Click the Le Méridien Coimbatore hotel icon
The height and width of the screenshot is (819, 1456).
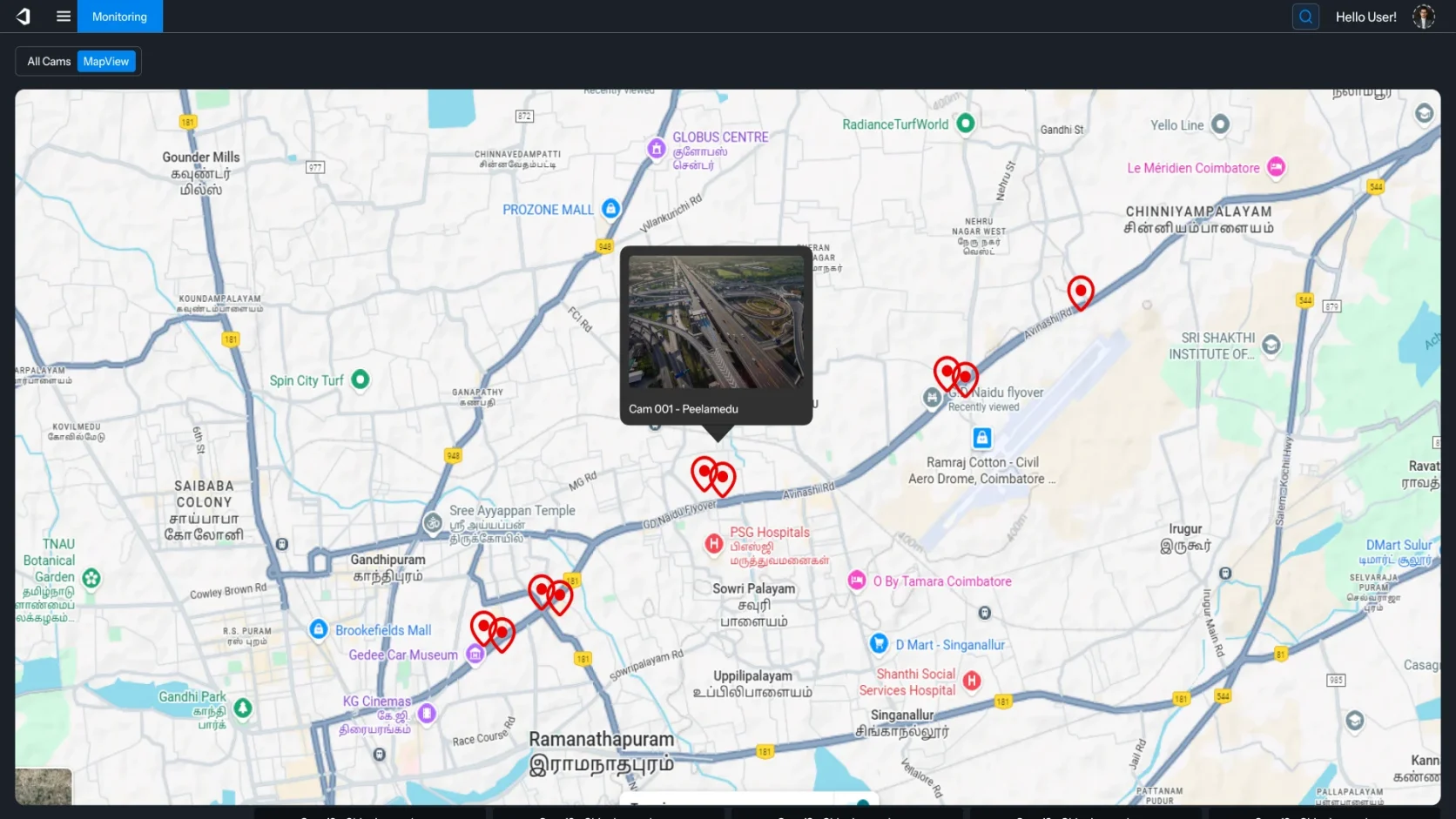[1276, 167]
